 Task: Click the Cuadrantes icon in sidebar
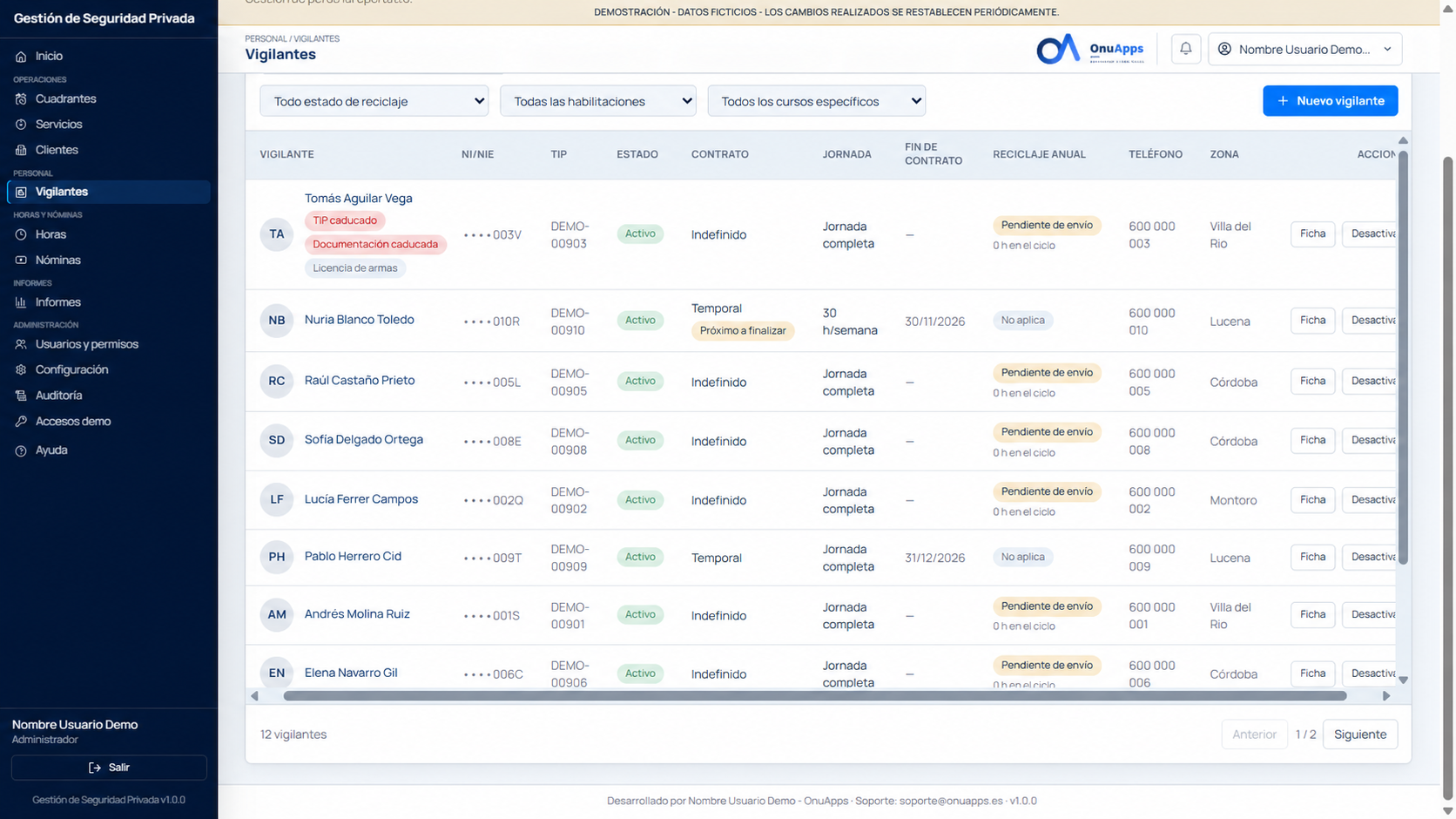point(21,99)
